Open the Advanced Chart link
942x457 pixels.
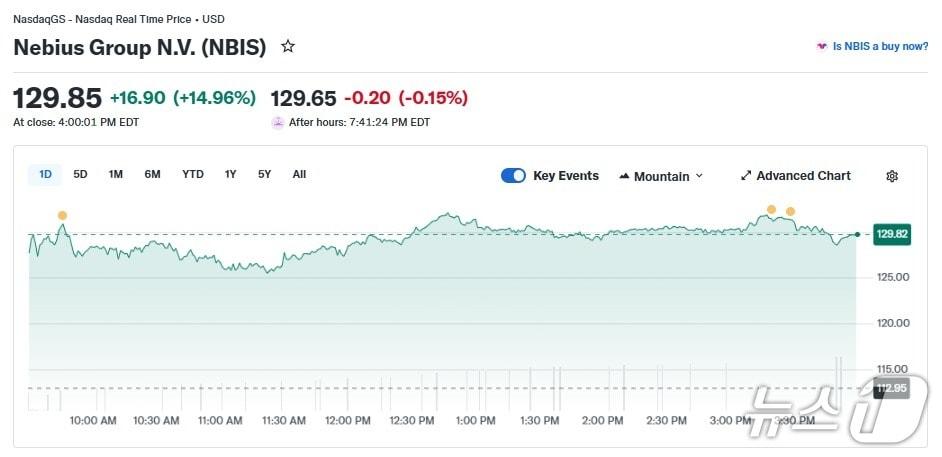coord(803,176)
